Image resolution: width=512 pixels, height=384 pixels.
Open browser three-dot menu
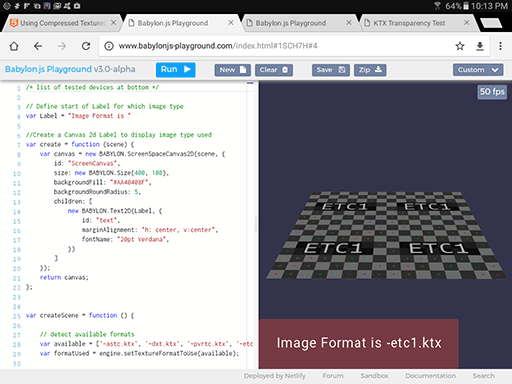pos(500,46)
